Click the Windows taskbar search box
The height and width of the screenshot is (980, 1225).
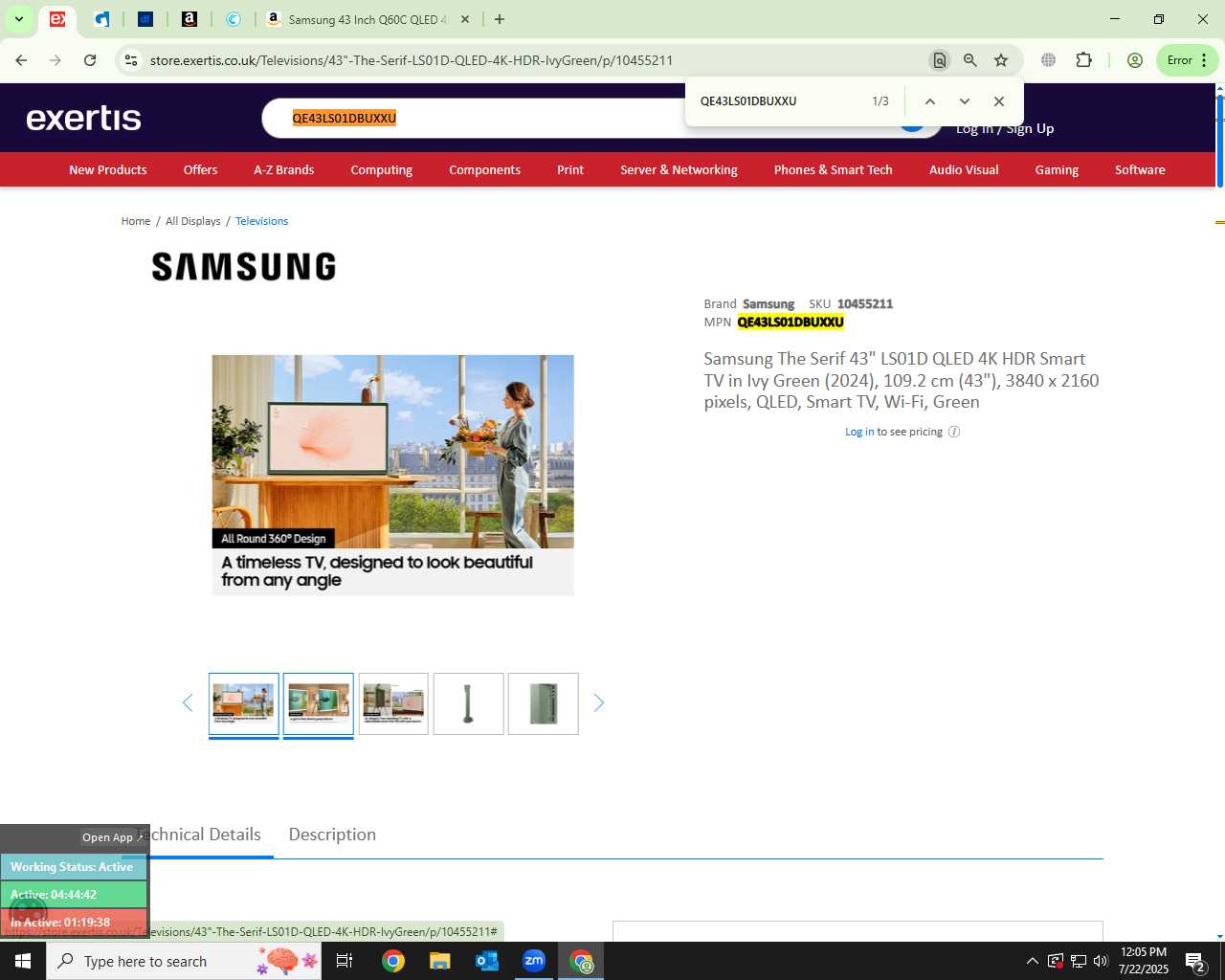185,961
